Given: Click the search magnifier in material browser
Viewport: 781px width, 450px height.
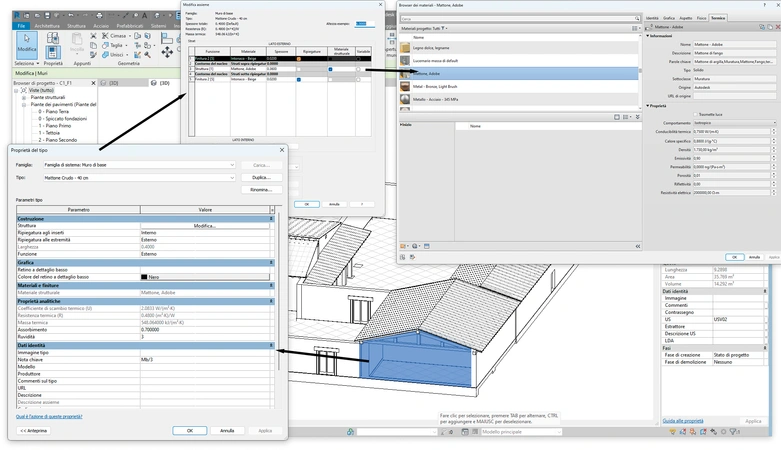Looking at the screenshot, I should point(637,18).
